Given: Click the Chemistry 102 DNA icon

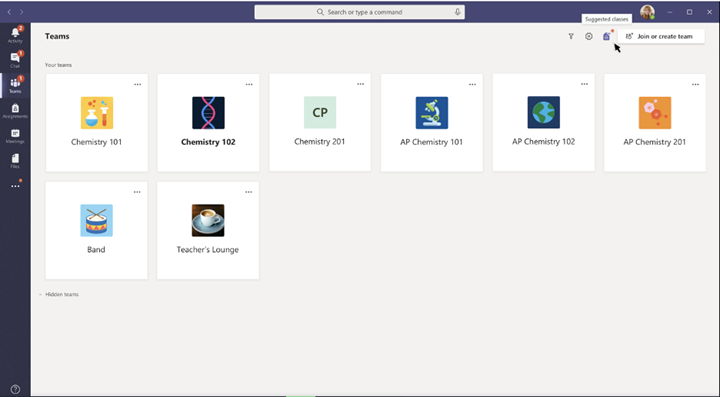Looking at the screenshot, I should click(208, 112).
